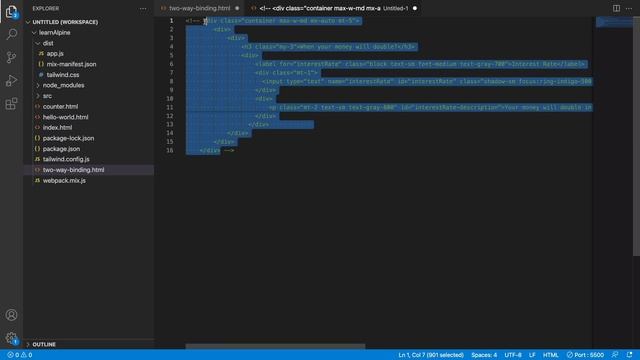Open the Search view icon

[11, 34]
